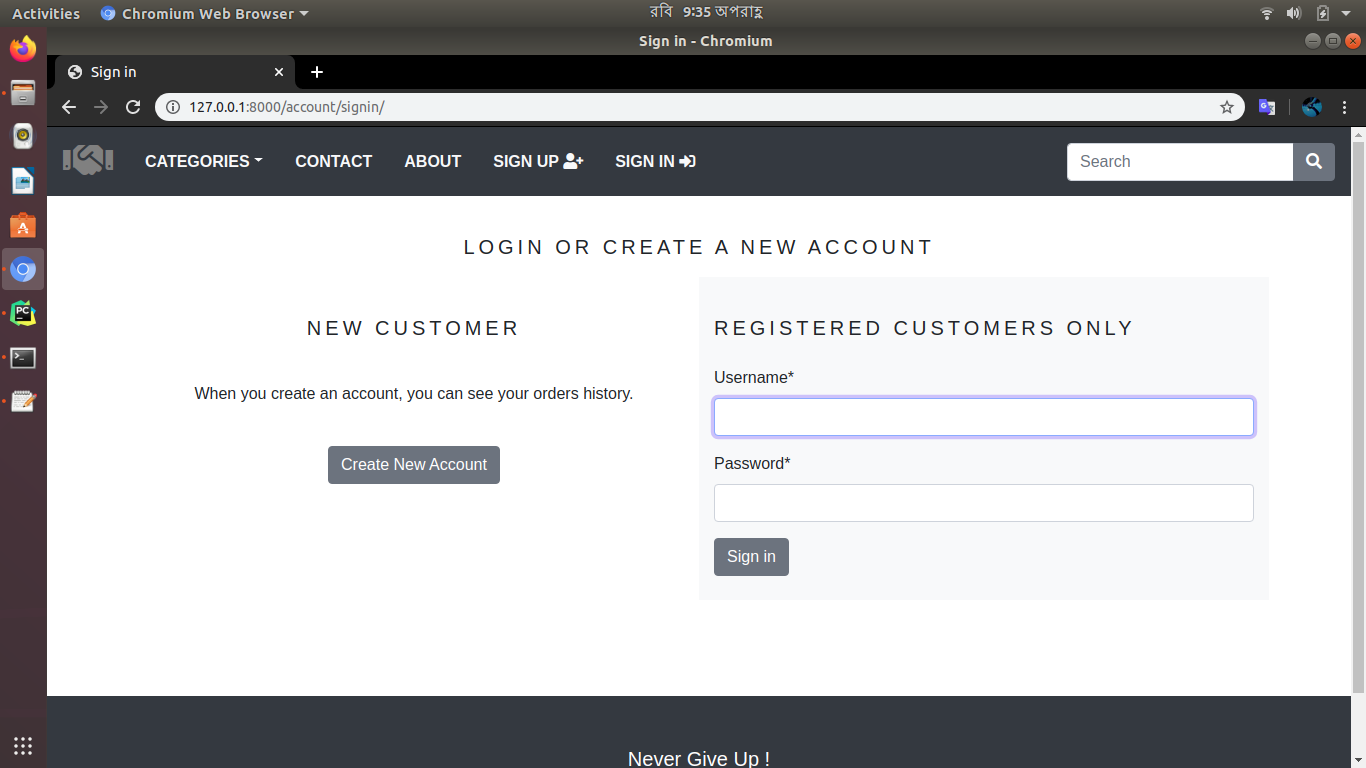Screen dimensions: 1366x768
Task: Click the battery status icon
Action: tap(1322, 14)
